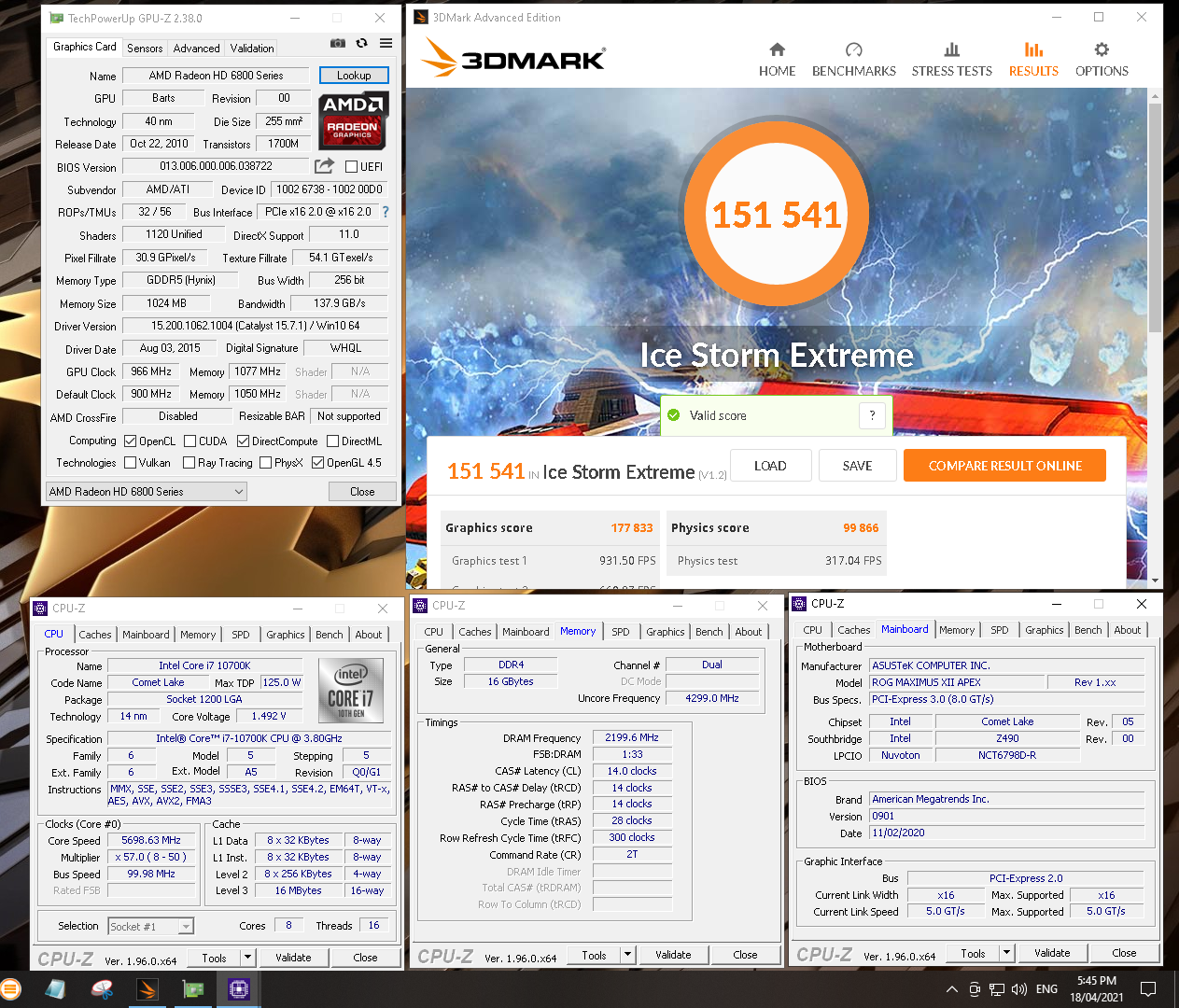Screen dimensions: 1179x1008
Task: Switch to Sensors tab in GPU-Z
Action: [x=145, y=49]
